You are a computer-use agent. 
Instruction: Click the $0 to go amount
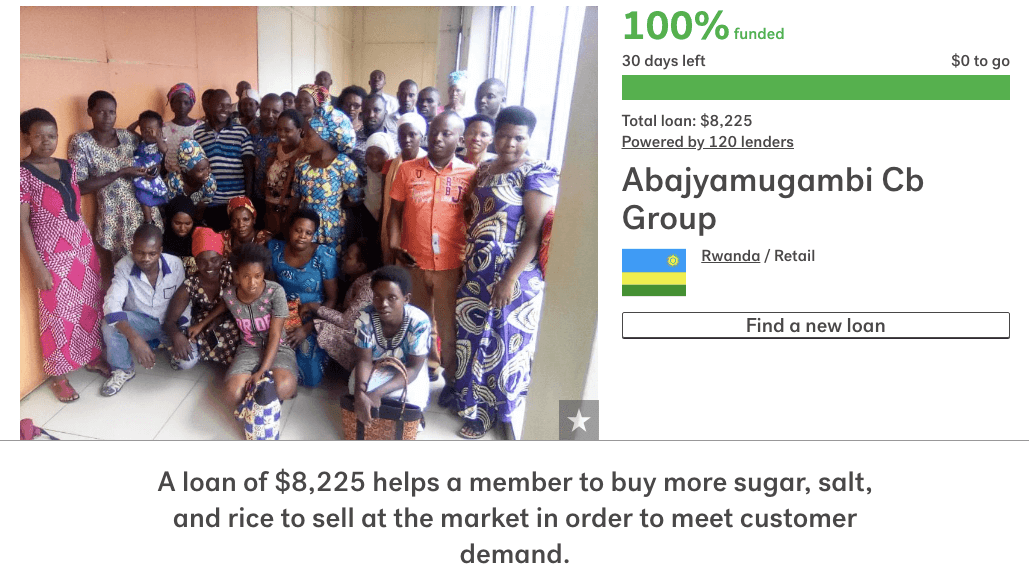pos(980,61)
